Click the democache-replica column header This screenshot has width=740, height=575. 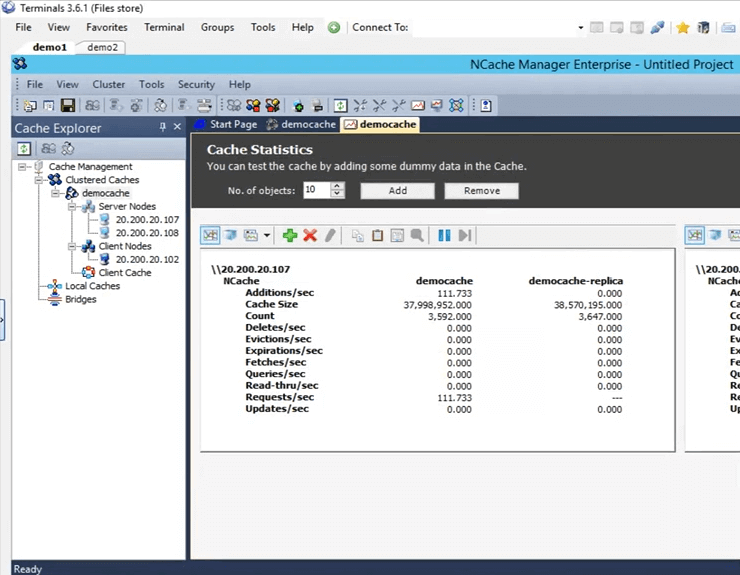pyautogui.click(x=576, y=281)
